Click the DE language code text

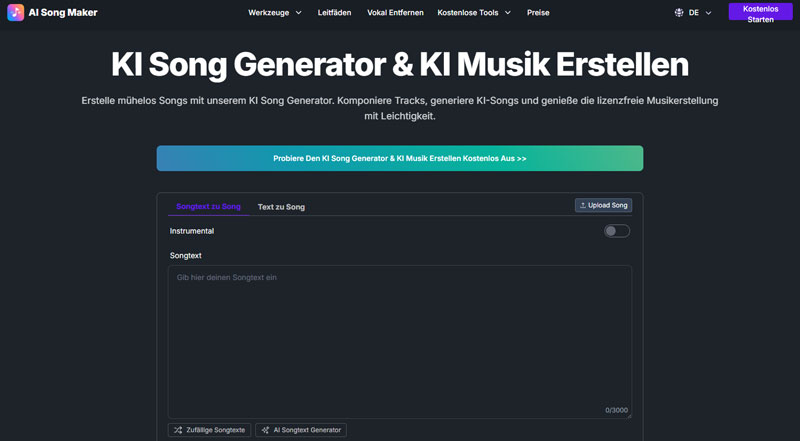(x=694, y=13)
